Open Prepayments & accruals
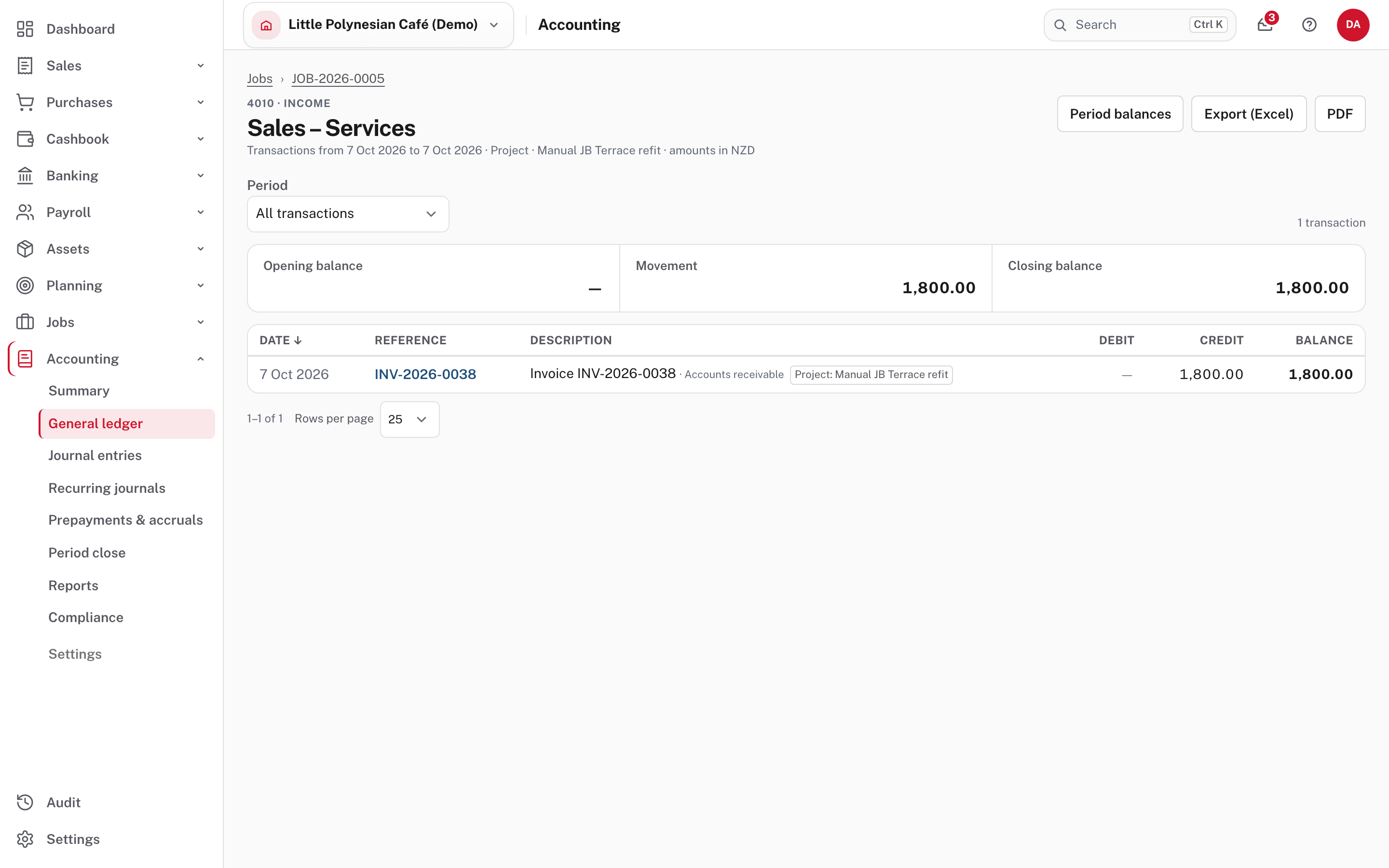1389x868 pixels. (x=126, y=520)
